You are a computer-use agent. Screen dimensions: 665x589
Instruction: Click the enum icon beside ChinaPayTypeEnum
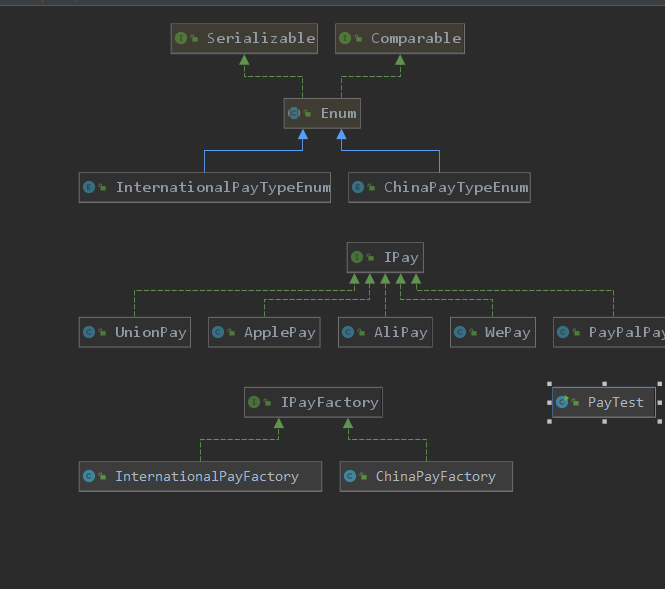coord(359,187)
